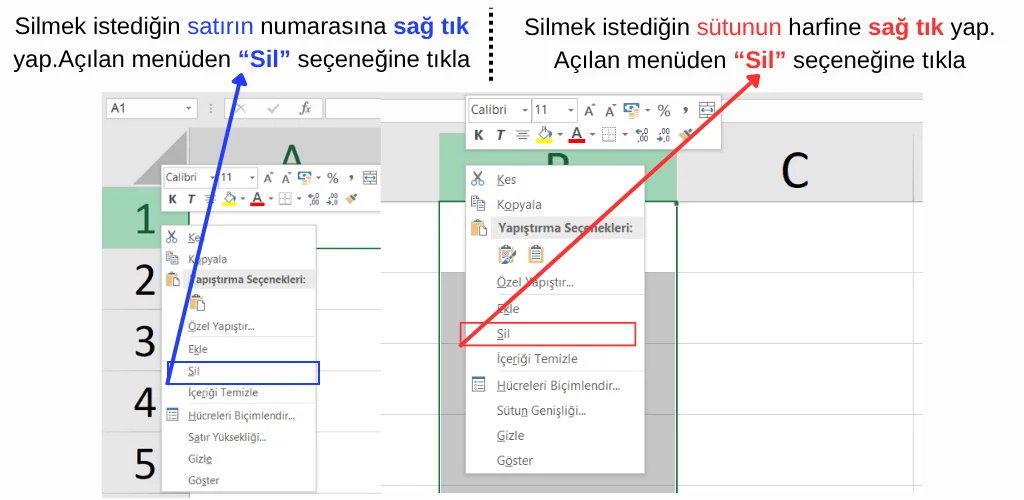Click second paste option icon in column menu
Image resolution: width=1024 pixels, height=500 pixels.
[x=536, y=254]
